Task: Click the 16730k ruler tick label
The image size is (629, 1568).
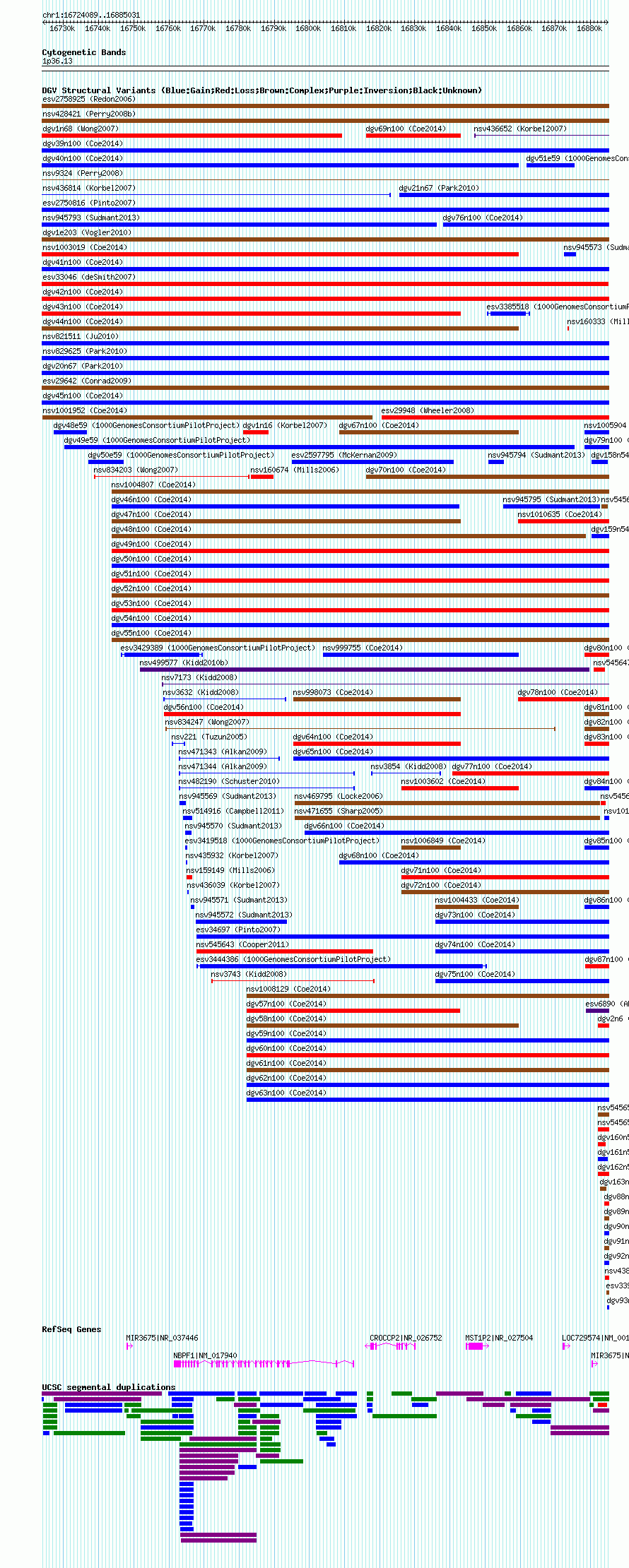Action: pyautogui.click(x=62, y=29)
